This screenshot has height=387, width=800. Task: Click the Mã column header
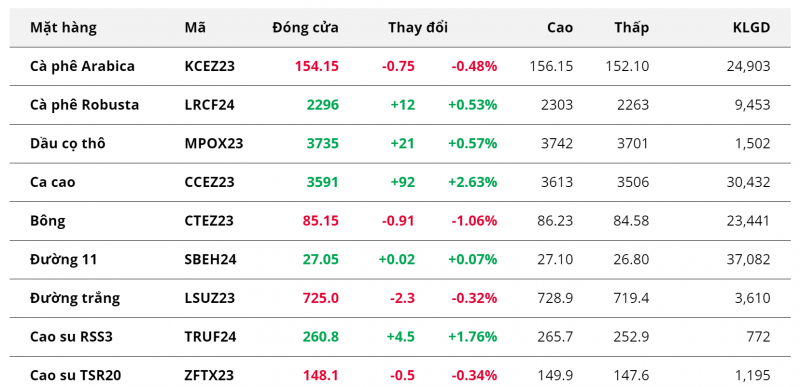[195, 28]
